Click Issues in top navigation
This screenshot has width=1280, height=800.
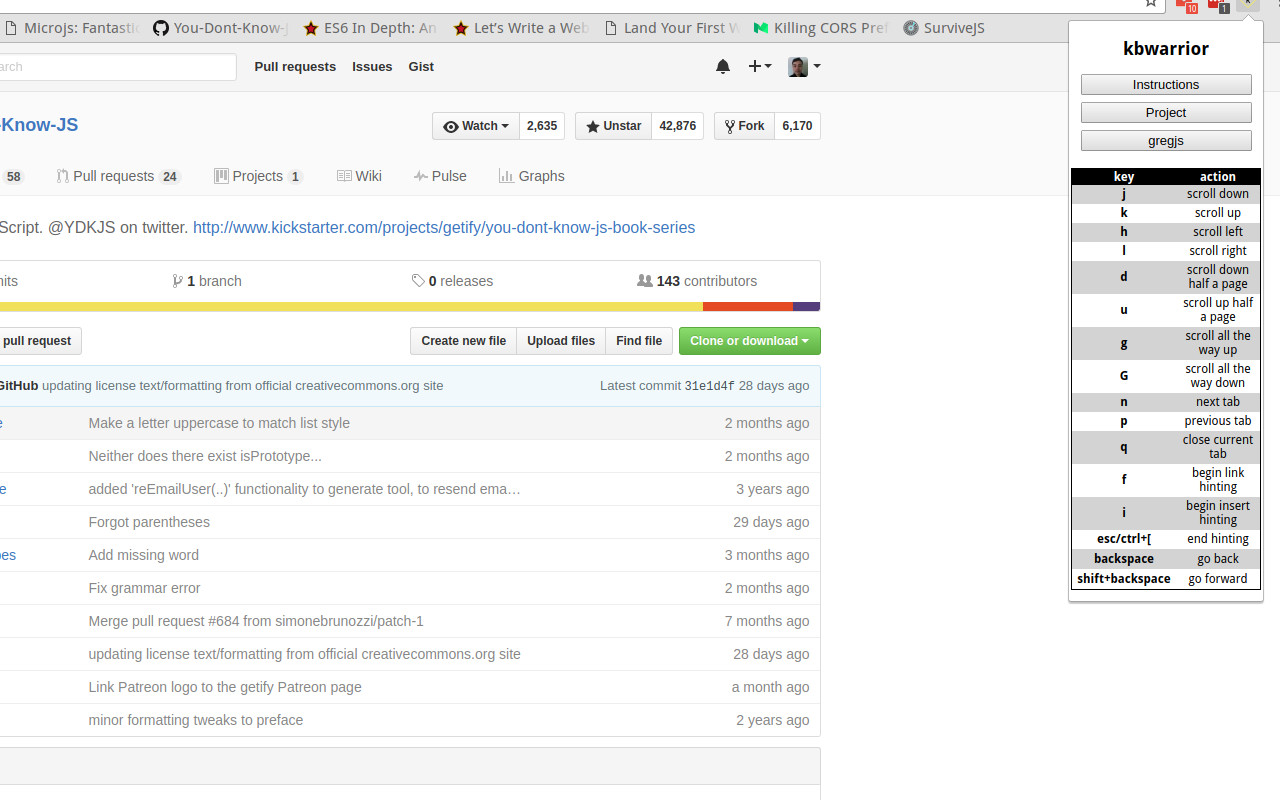[x=372, y=67]
